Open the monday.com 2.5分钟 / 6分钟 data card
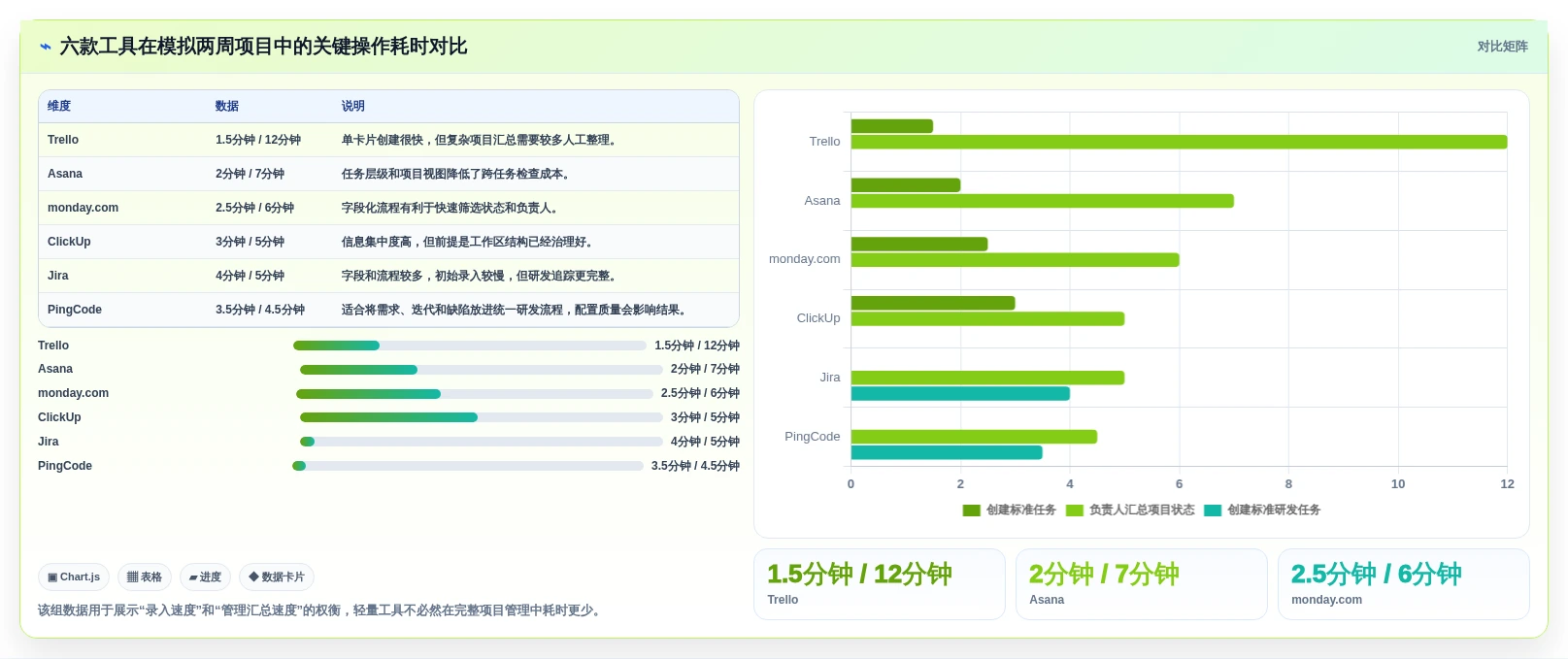This screenshot has width=1568, height=659. (1404, 584)
